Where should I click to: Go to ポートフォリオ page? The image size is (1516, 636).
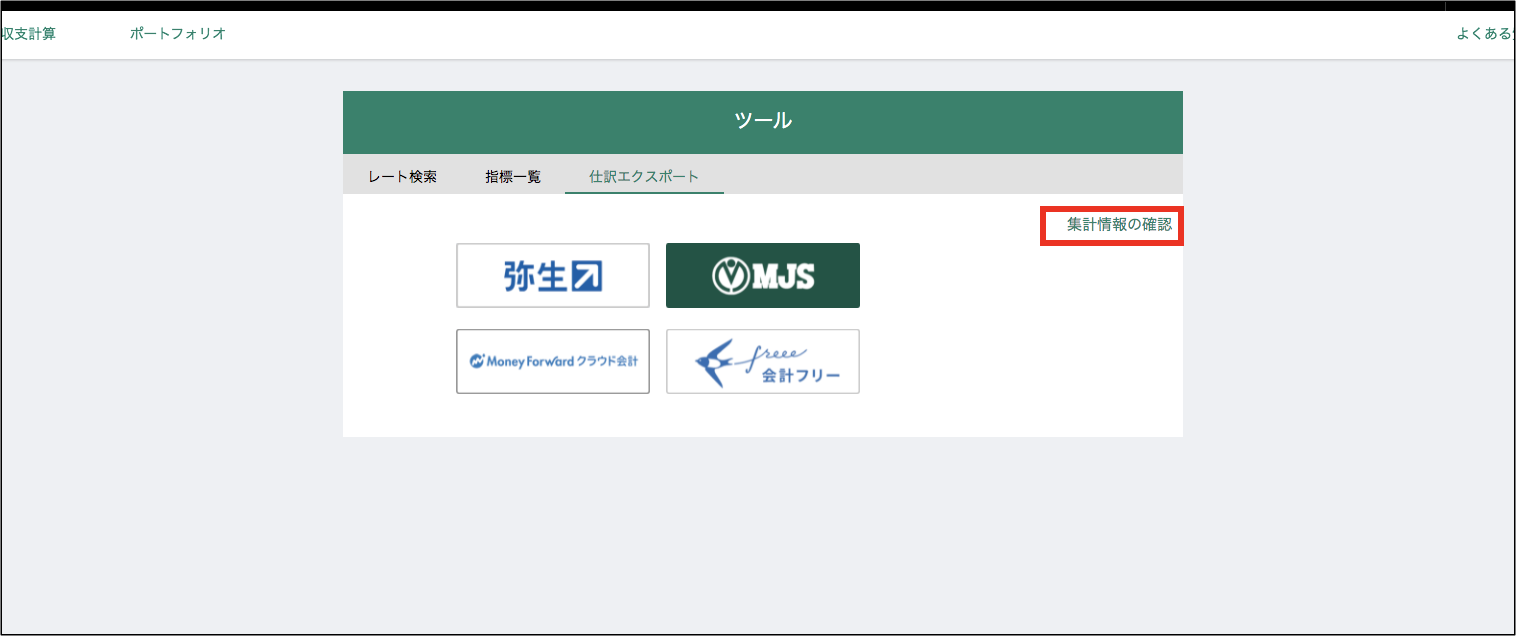click(x=177, y=33)
